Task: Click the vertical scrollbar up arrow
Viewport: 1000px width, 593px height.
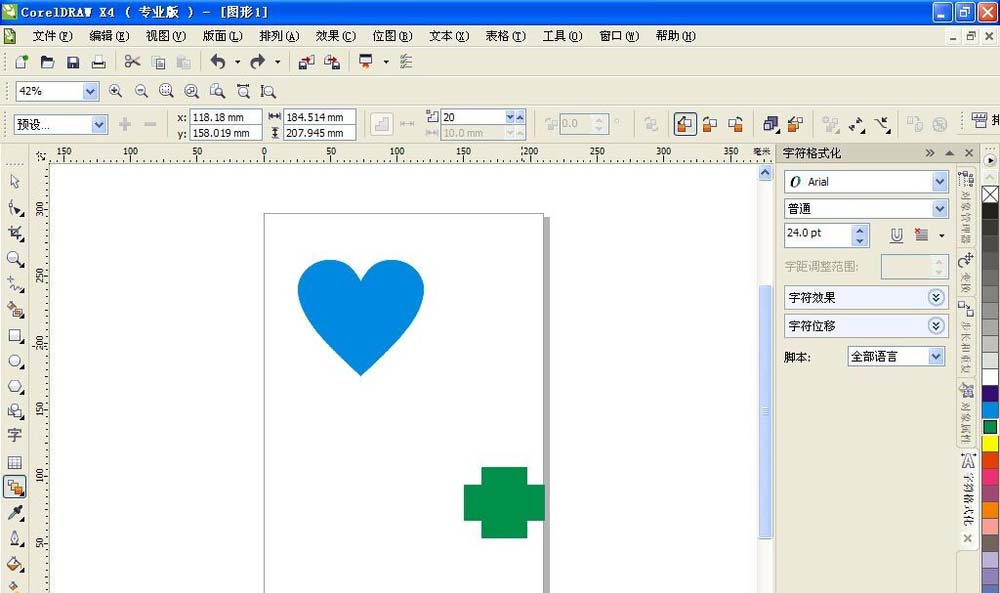Action: point(765,173)
